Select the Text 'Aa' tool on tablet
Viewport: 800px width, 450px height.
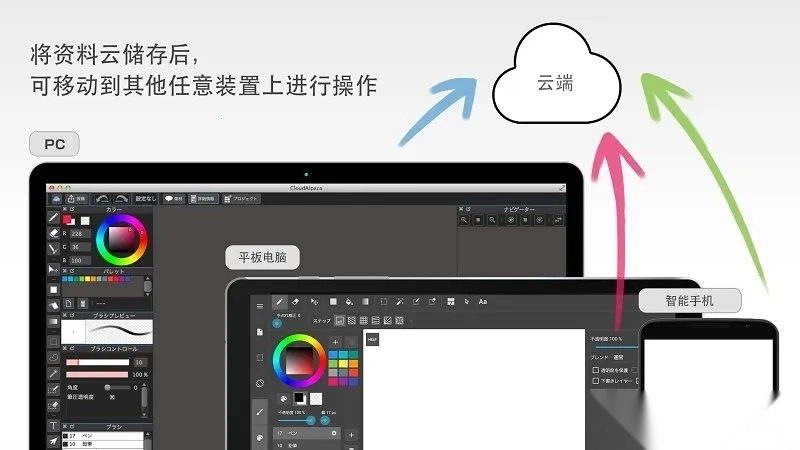pyautogui.click(x=483, y=301)
